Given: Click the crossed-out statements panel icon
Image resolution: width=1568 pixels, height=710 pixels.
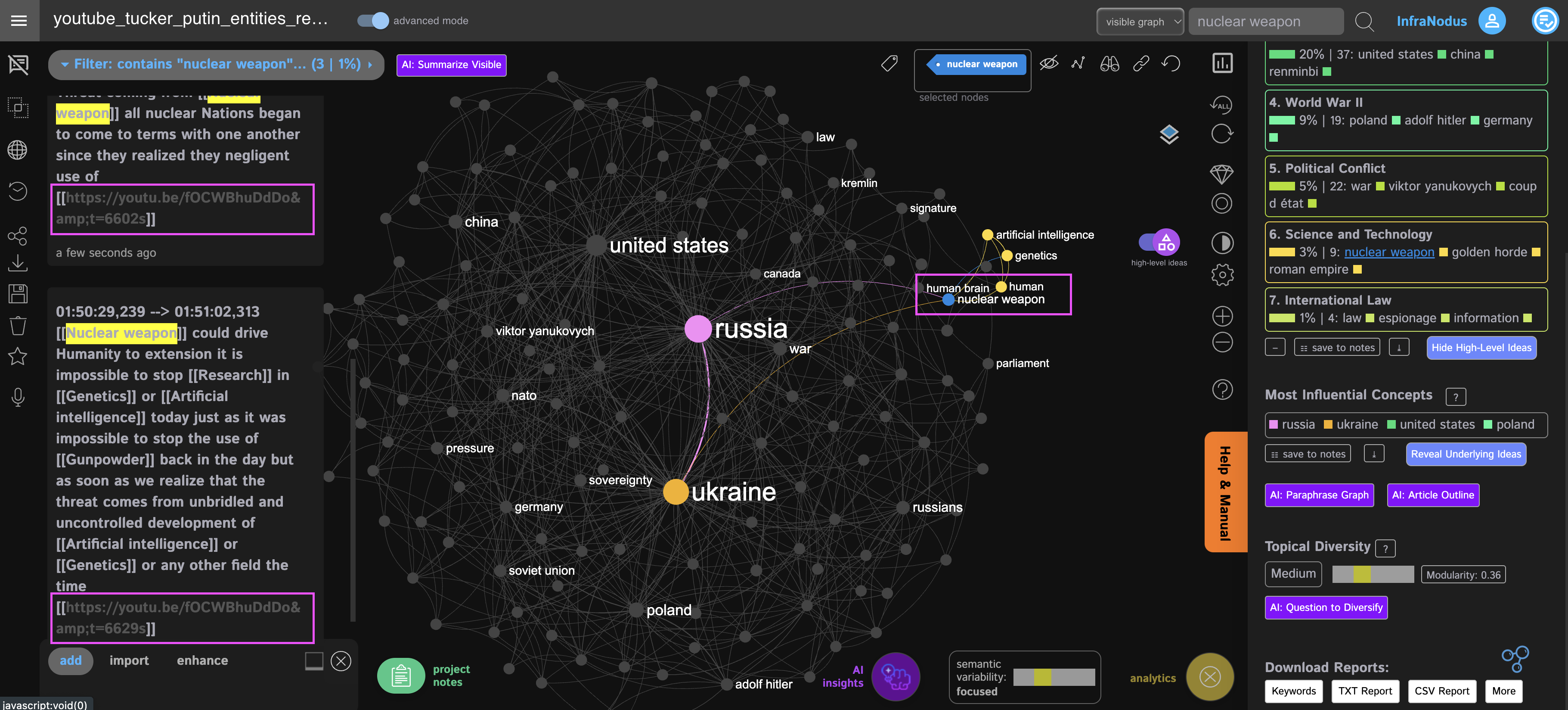Looking at the screenshot, I should (x=18, y=64).
